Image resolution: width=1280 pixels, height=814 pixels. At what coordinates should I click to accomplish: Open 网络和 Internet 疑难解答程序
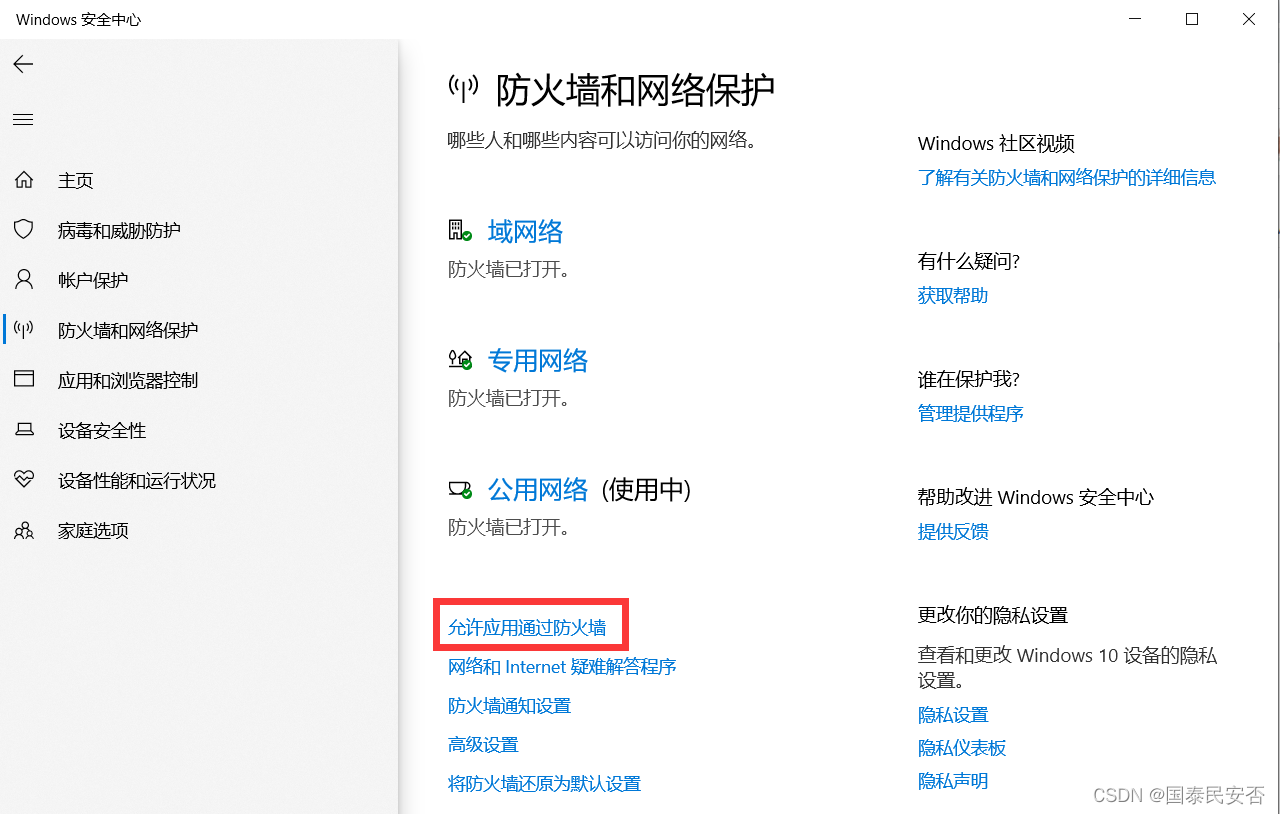pos(562,667)
